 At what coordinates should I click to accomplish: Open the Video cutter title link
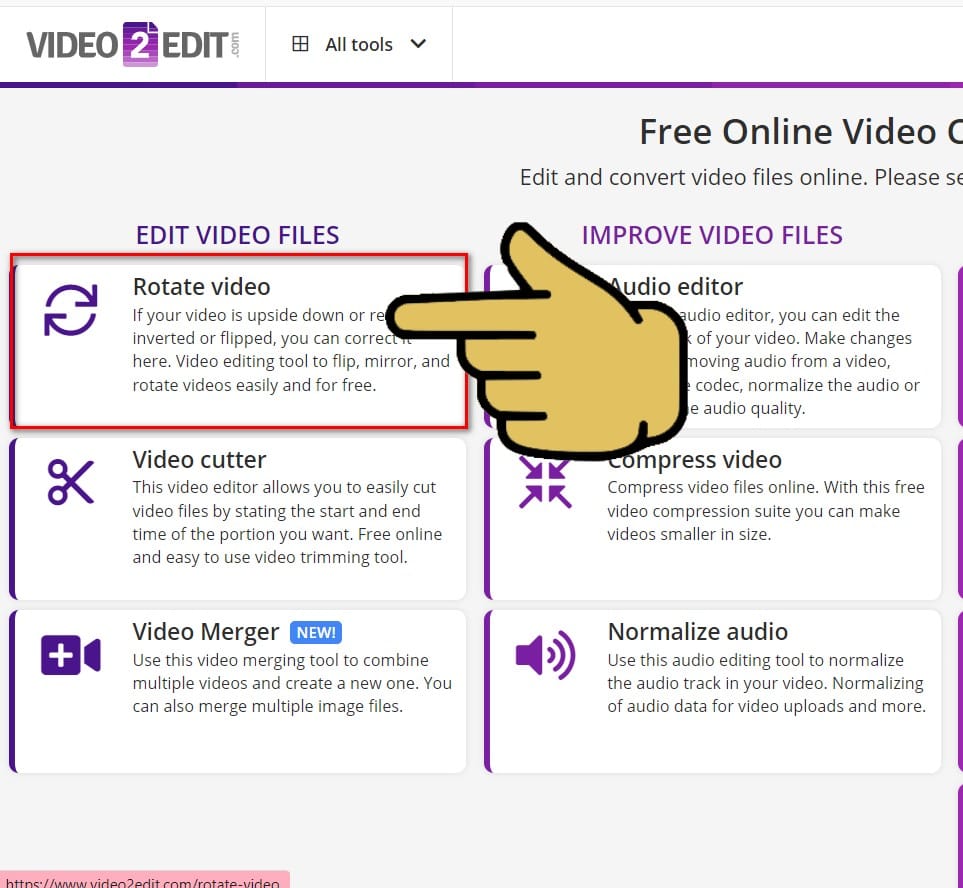199,460
